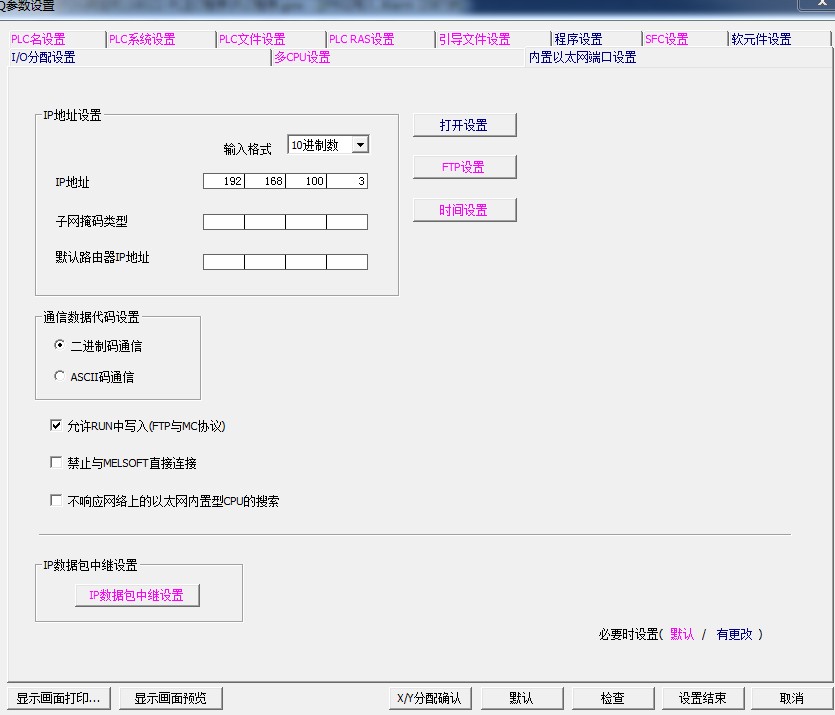
Task: Select the 二进制码通信 radio button
Action: pyautogui.click(x=60, y=346)
